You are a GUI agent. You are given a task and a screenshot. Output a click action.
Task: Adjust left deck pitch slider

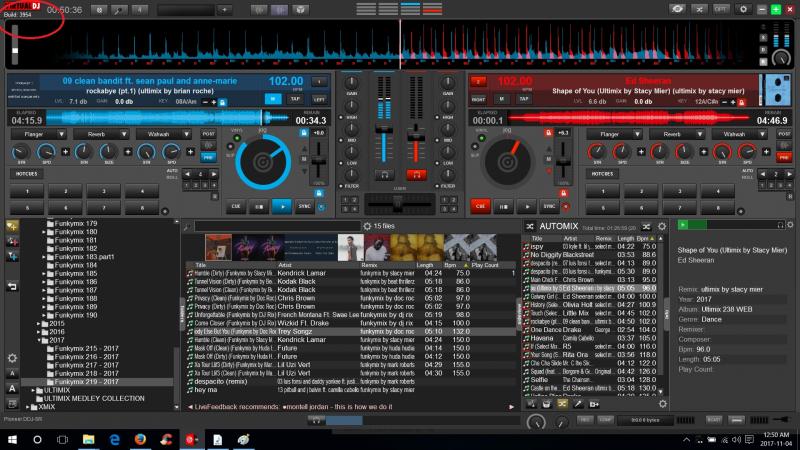coord(319,162)
